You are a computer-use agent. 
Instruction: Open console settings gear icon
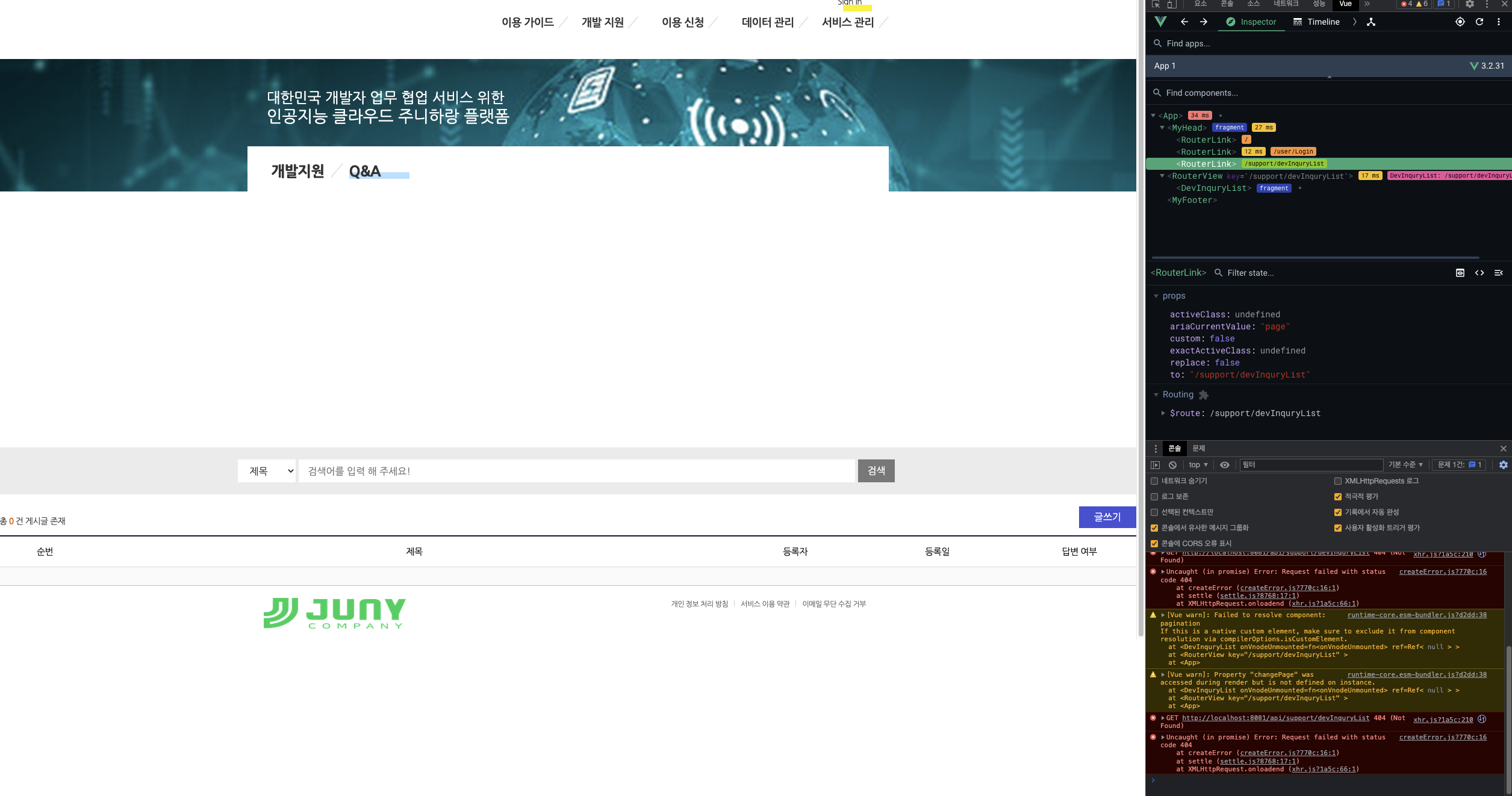(x=1504, y=465)
